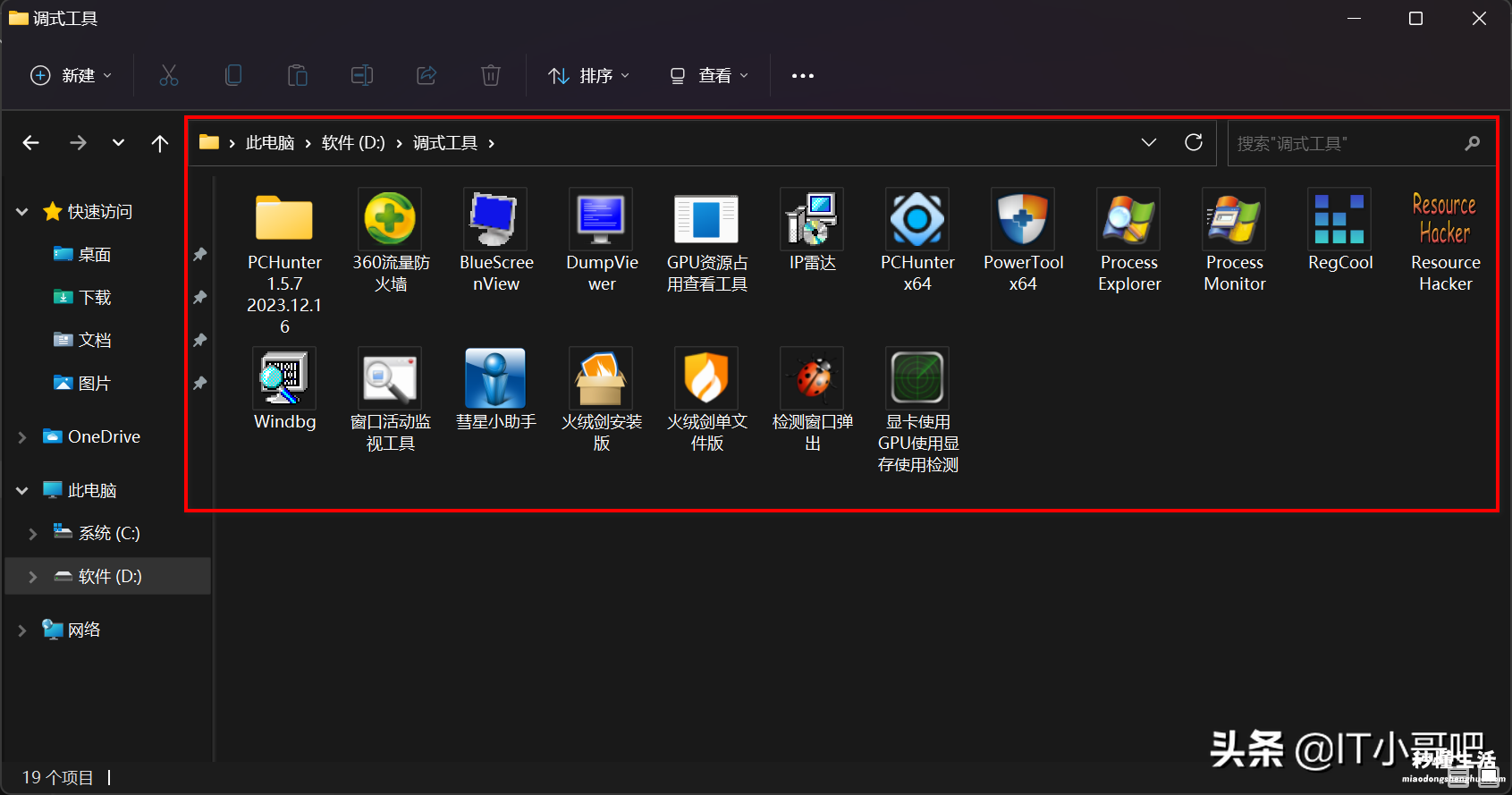Expand the 网络 tree node
Screen dimensions: 1512x795
pos(22,630)
